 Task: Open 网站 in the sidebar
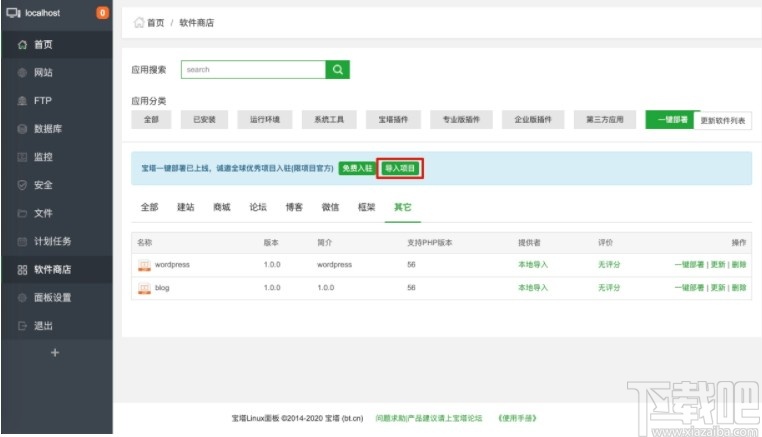(57, 73)
